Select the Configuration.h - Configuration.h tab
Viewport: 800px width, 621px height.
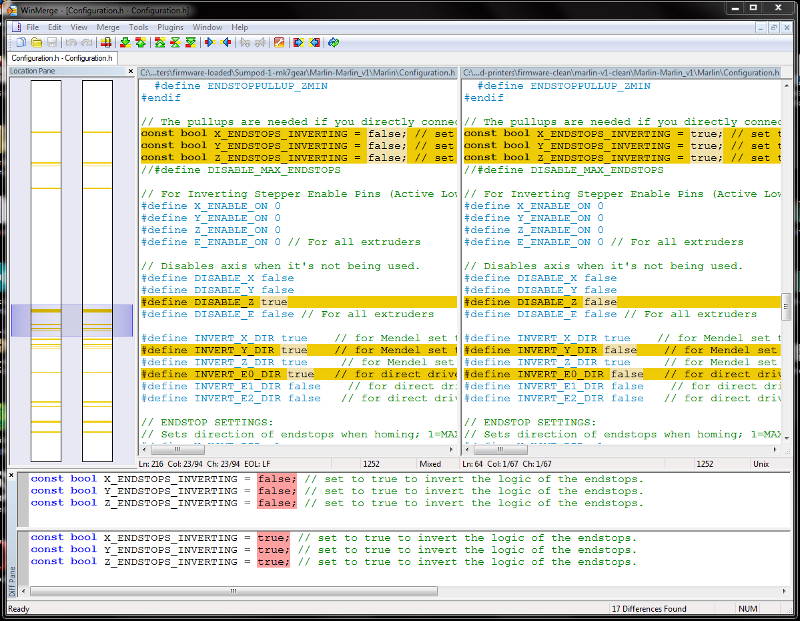[x=62, y=58]
